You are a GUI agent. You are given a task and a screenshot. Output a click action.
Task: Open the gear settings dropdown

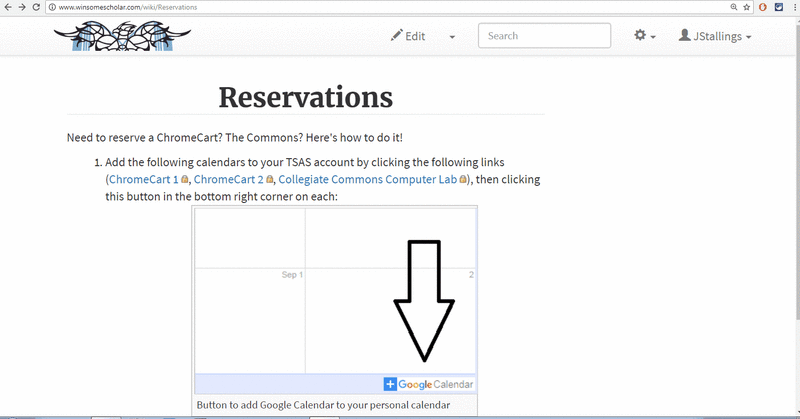click(x=644, y=36)
